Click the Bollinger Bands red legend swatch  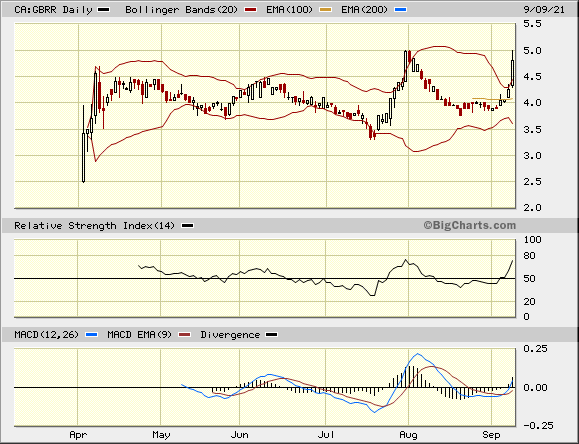coord(250,10)
